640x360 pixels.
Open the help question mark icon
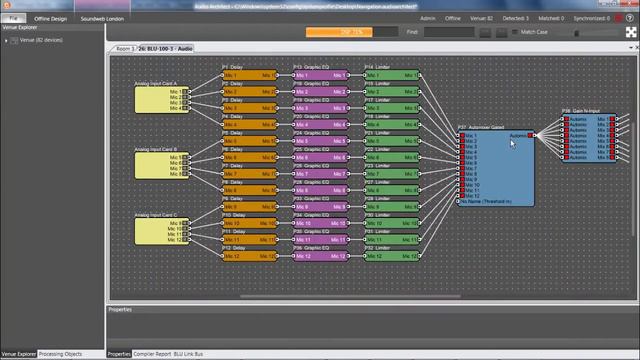(x=630, y=18)
